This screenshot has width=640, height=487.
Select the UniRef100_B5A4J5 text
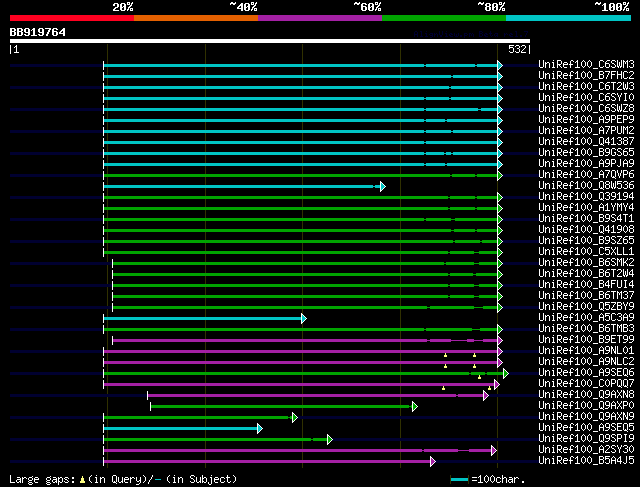click(586, 461)
